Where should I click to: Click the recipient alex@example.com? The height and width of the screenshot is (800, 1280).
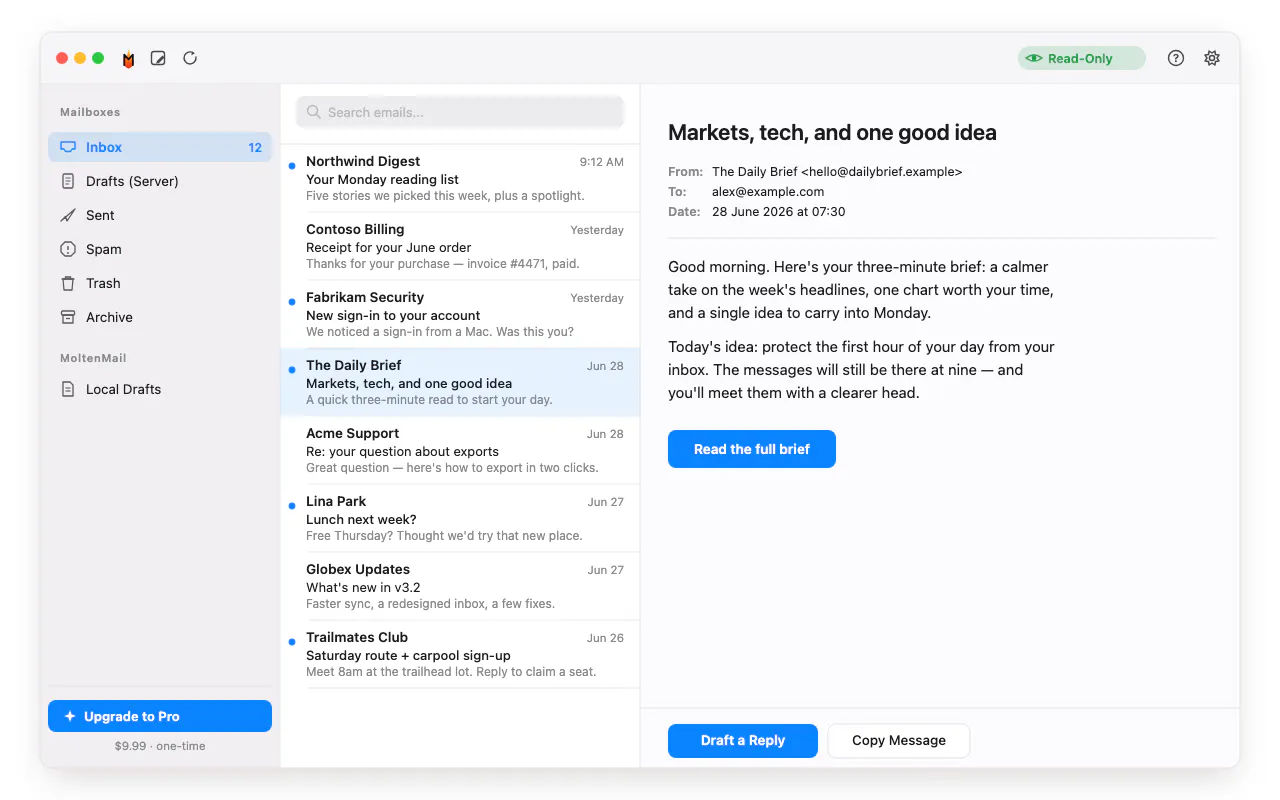click(768, 191)
